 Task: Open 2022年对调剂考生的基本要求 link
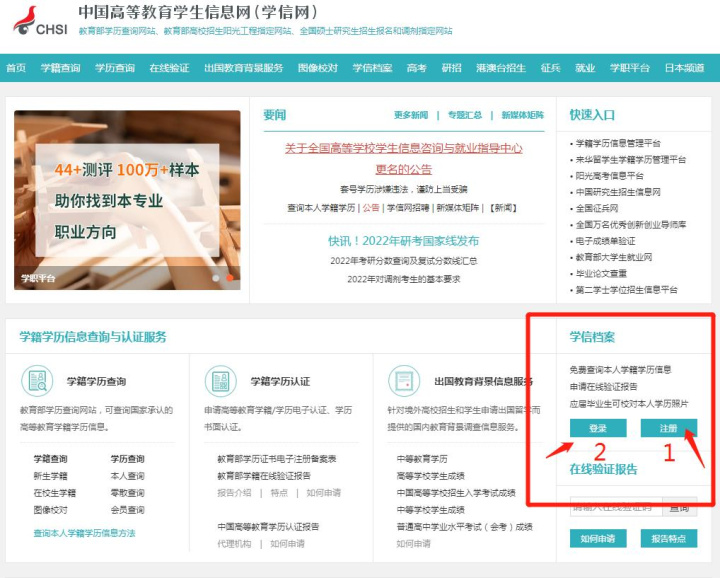(x=404, y=279)
